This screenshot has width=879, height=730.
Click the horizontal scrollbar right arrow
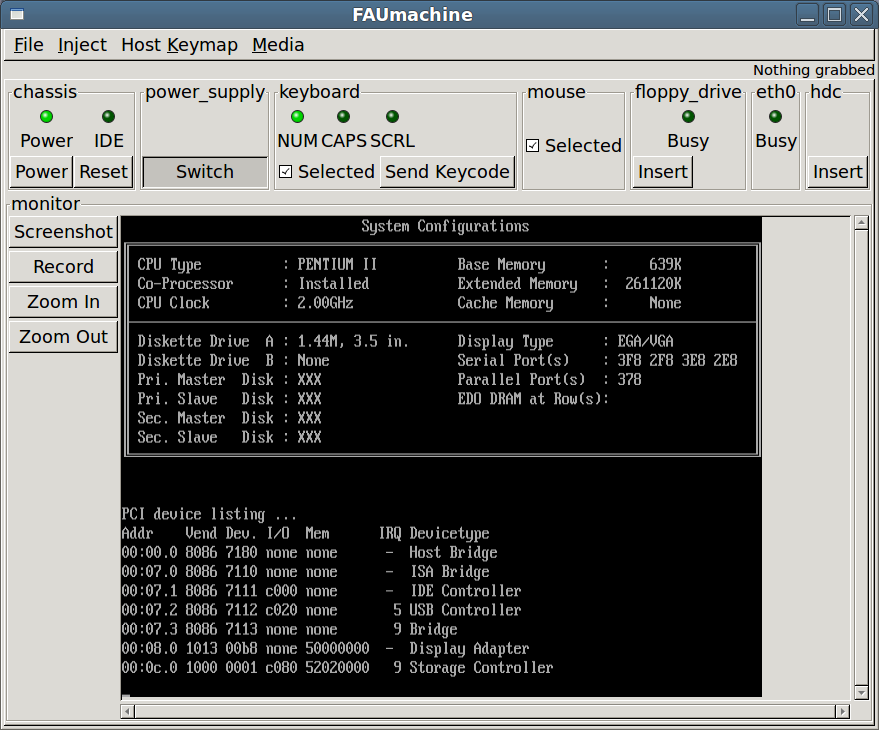pos(844,711)
